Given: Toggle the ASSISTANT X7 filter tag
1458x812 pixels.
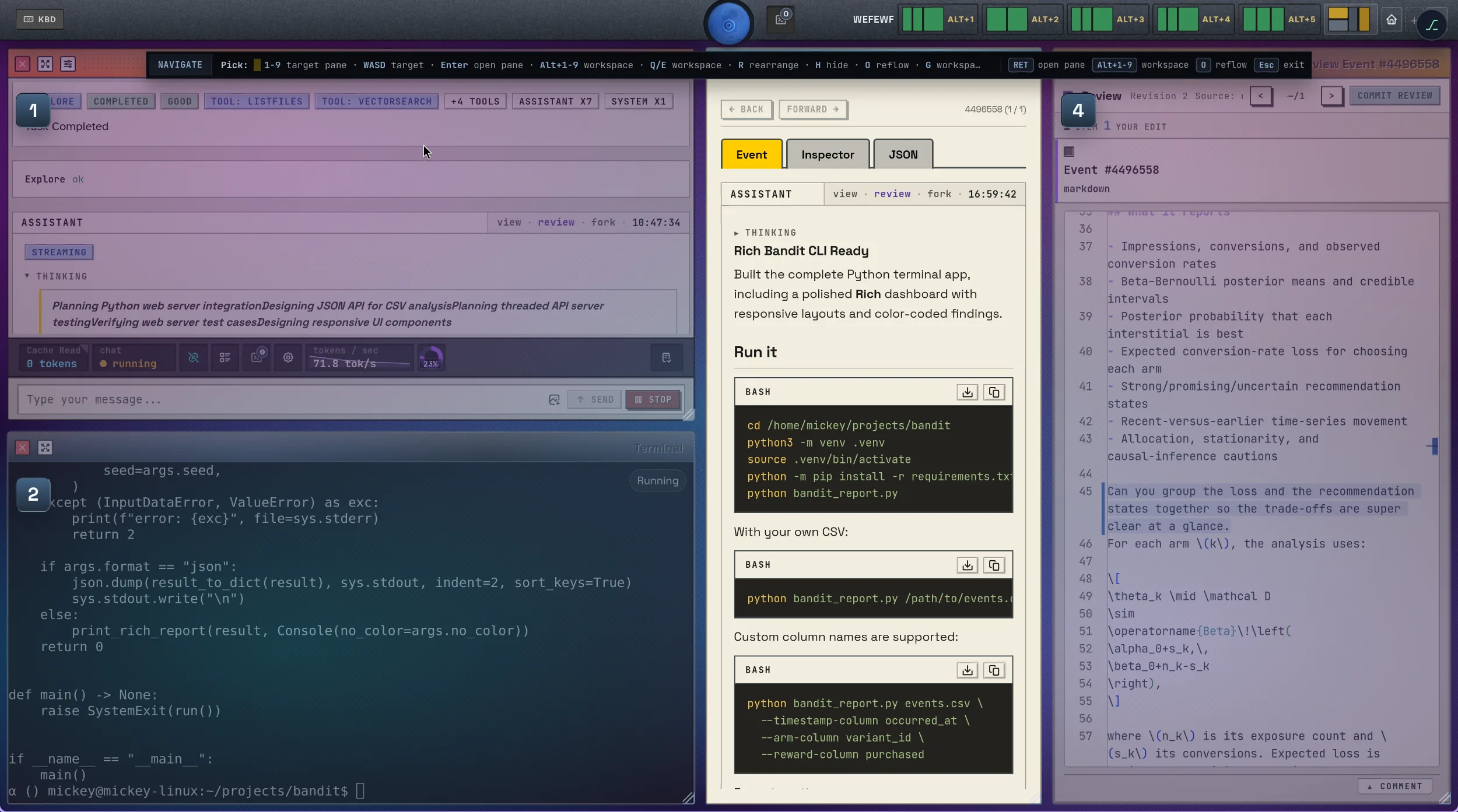Looking at the screenshot, I should [555, 101].
